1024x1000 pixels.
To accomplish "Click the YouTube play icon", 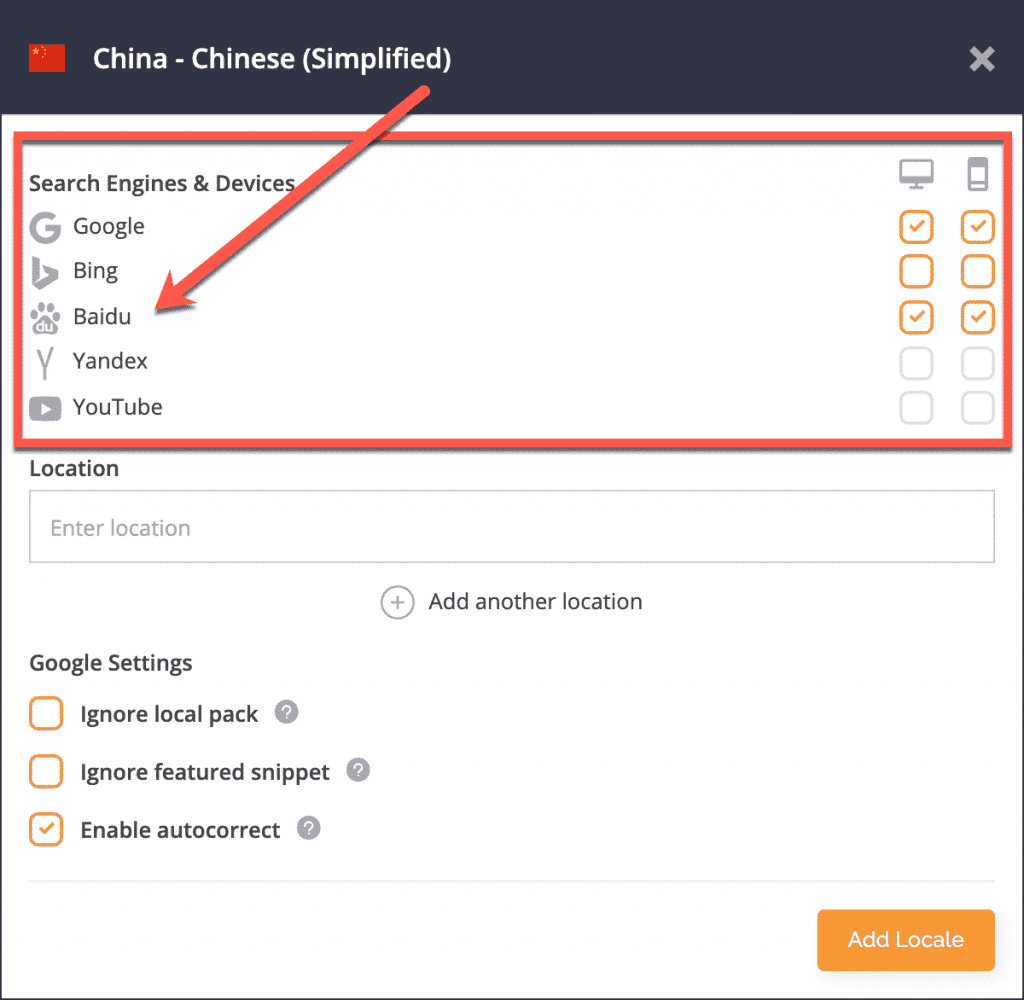I will [x=45, y=408].
